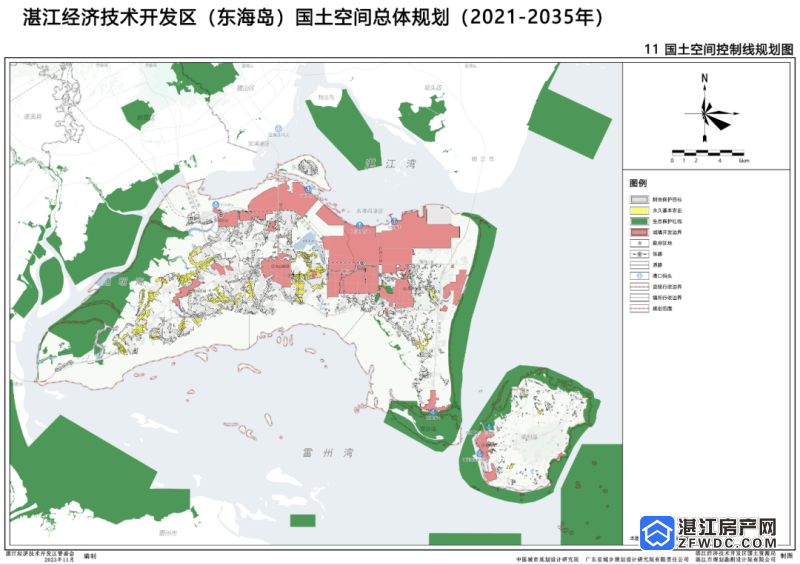This screenshot has height=565, width=800.
Task: Click the 霞山区 district label
Action: (x=245, y=88)
